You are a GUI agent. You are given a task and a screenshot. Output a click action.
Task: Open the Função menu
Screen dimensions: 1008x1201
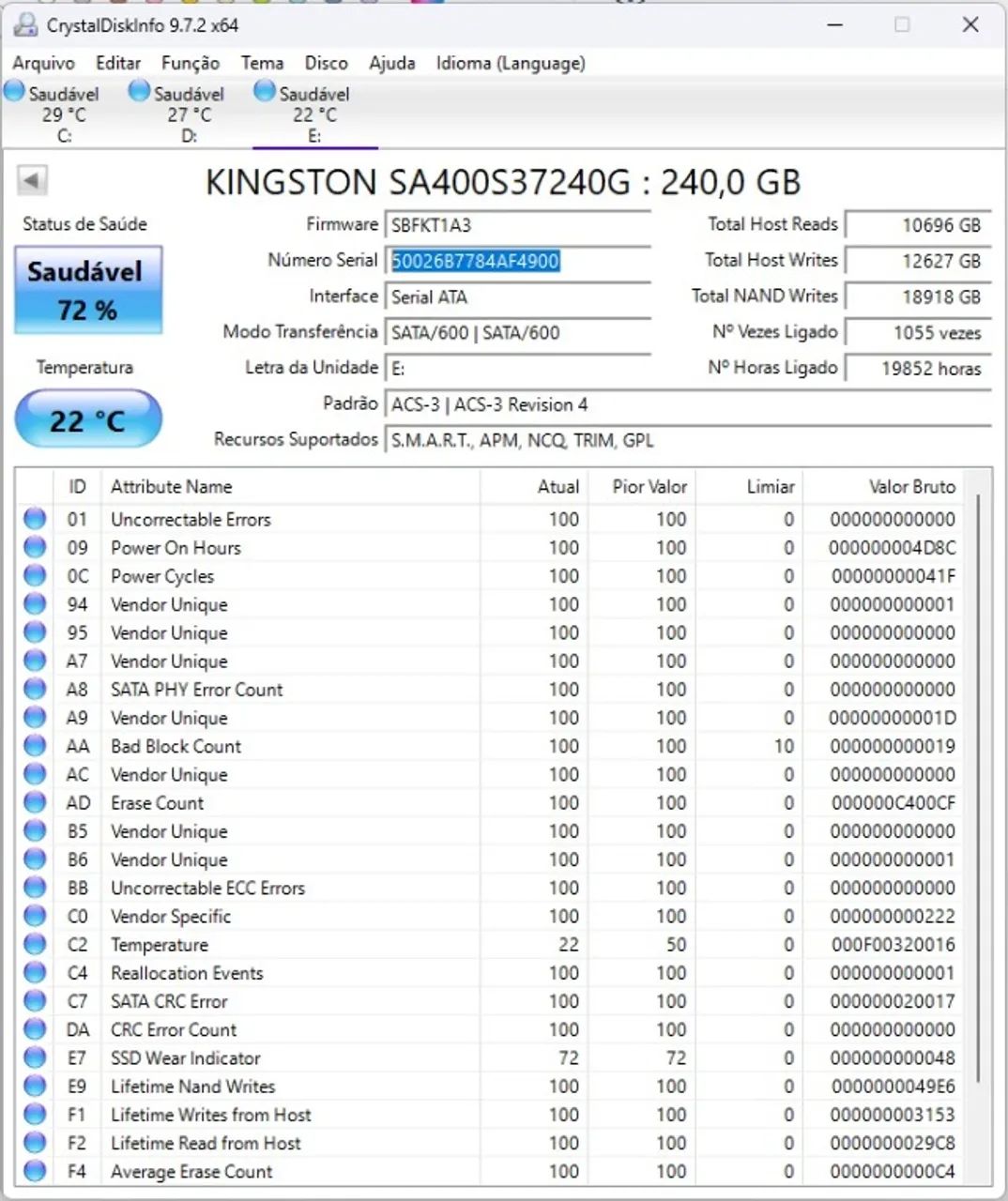pos(191,63)
